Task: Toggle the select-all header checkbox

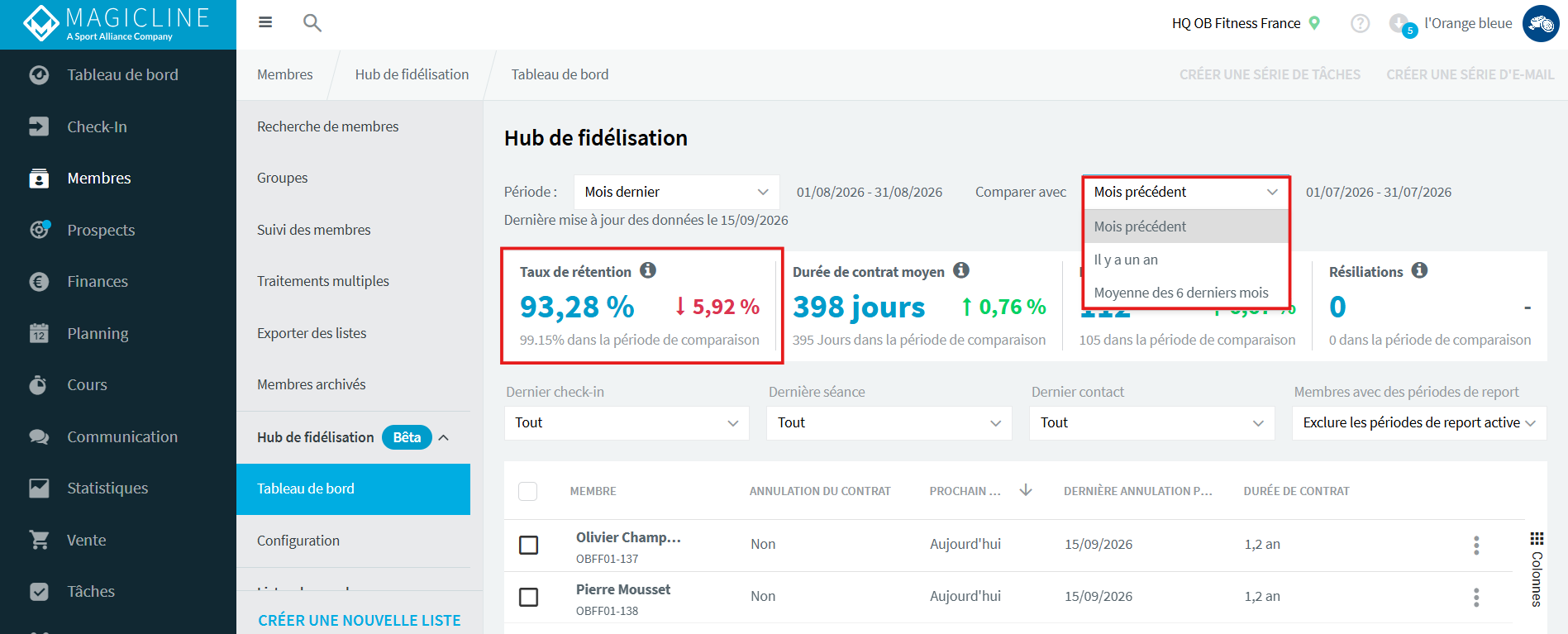Action: [527, 491]
